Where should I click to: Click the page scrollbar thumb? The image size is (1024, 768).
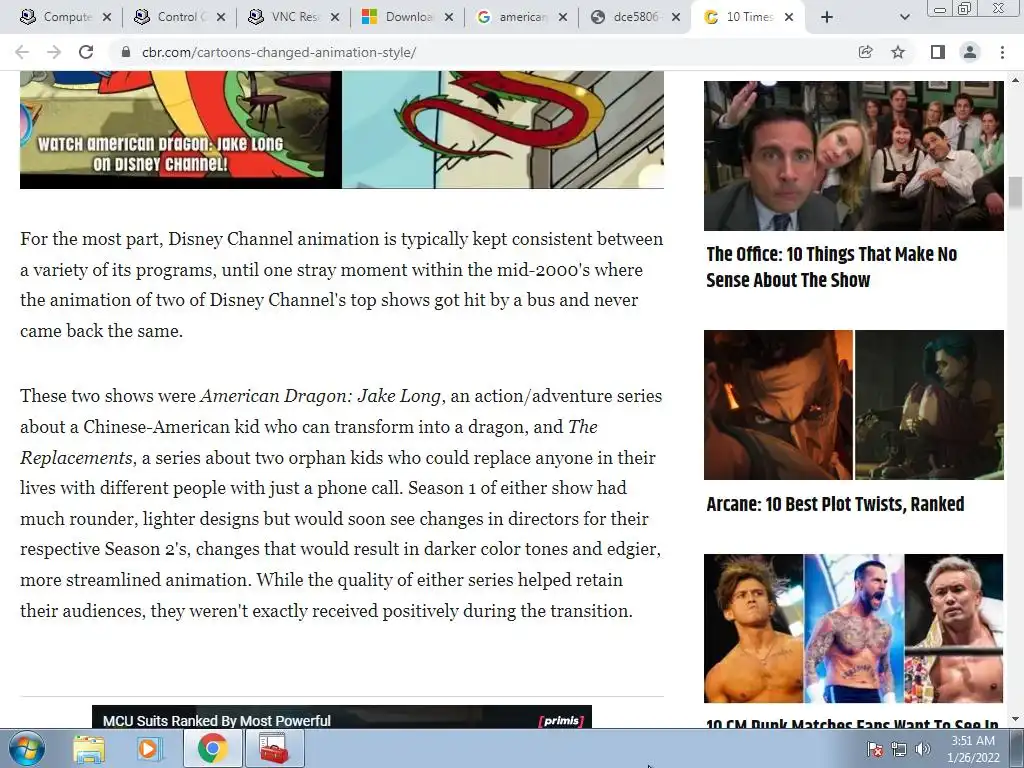pyautogui.click(x=1015, y=193)
